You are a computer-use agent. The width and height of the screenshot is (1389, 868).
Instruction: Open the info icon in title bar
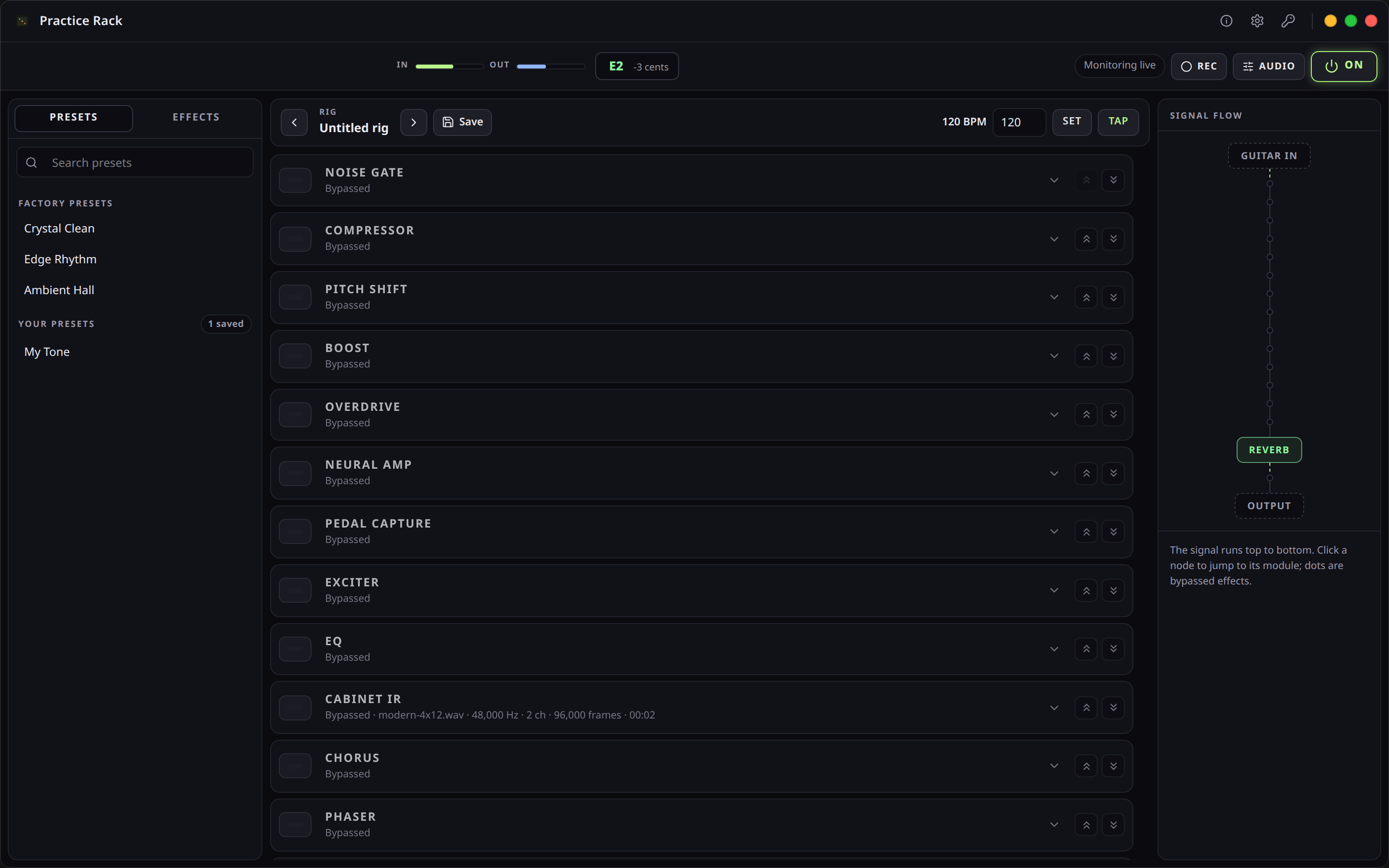(x=1226, y=21)
